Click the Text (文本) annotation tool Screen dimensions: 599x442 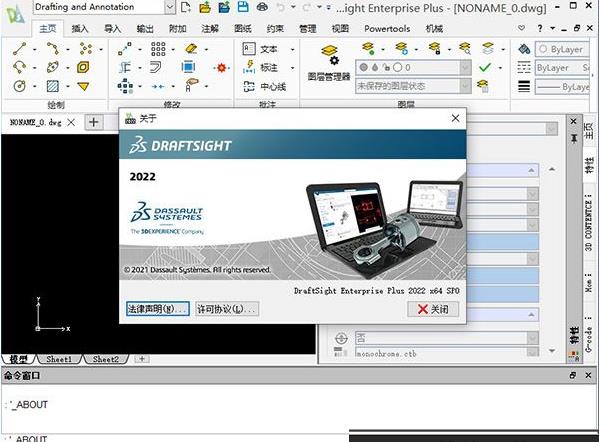(x=260, y=49)
